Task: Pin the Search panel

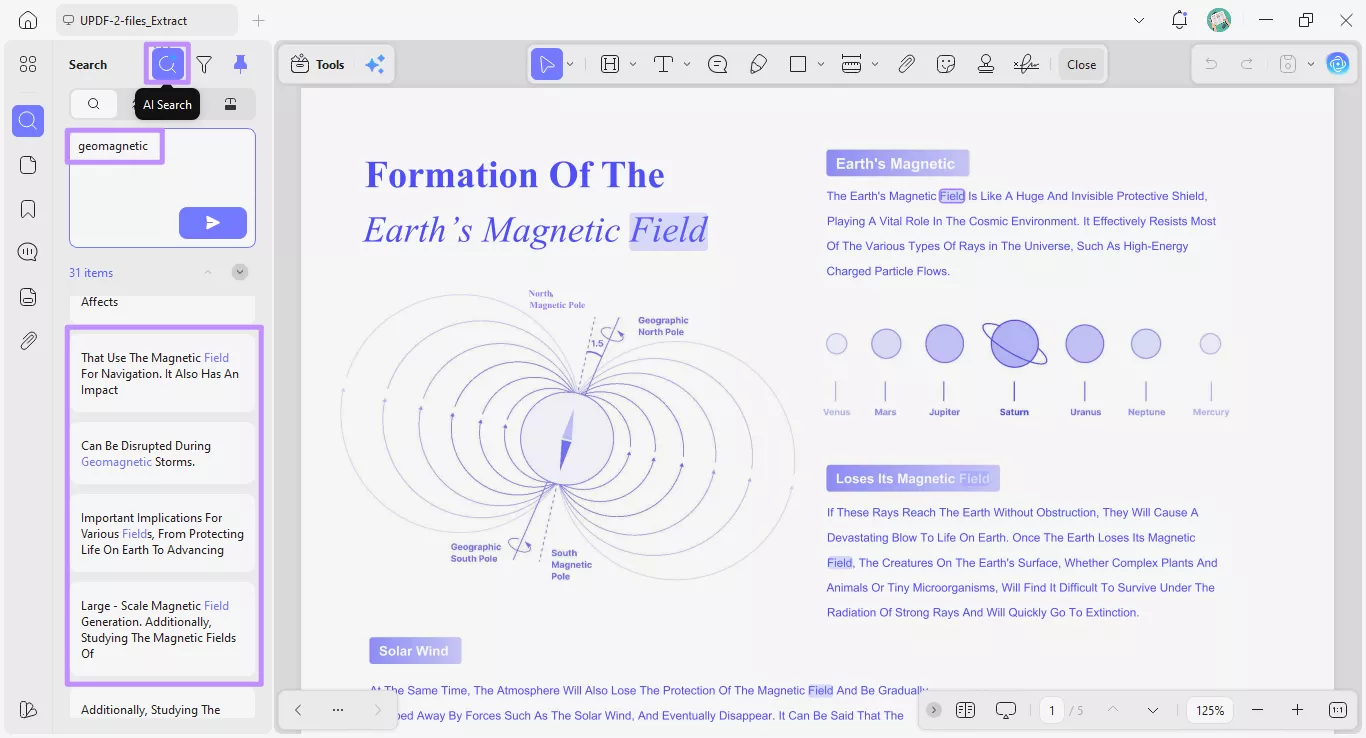Action: pos(240,64)
